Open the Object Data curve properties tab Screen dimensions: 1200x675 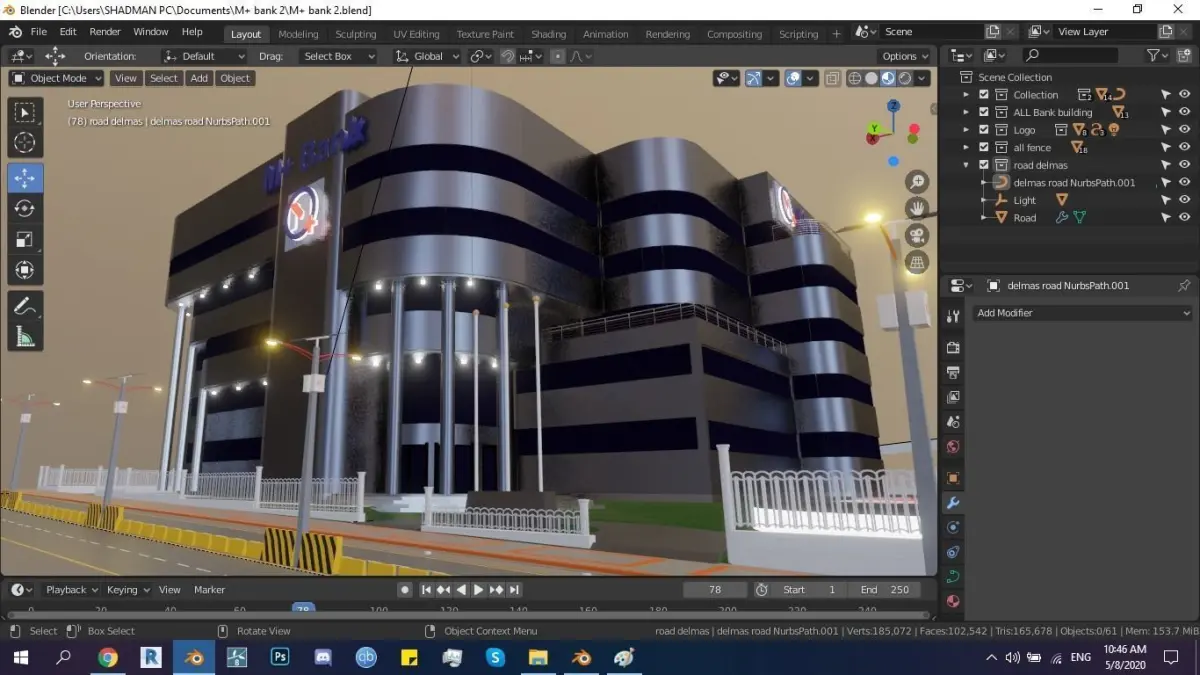click(x=953, y=576)
